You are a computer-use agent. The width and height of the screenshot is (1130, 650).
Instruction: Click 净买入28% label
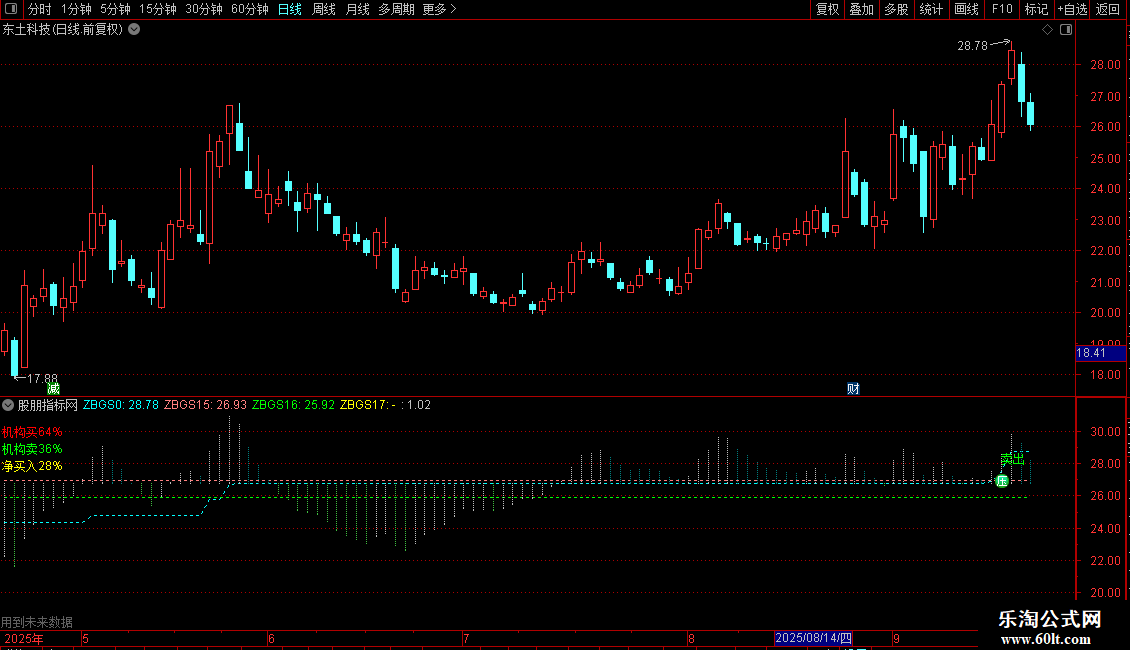32,466
